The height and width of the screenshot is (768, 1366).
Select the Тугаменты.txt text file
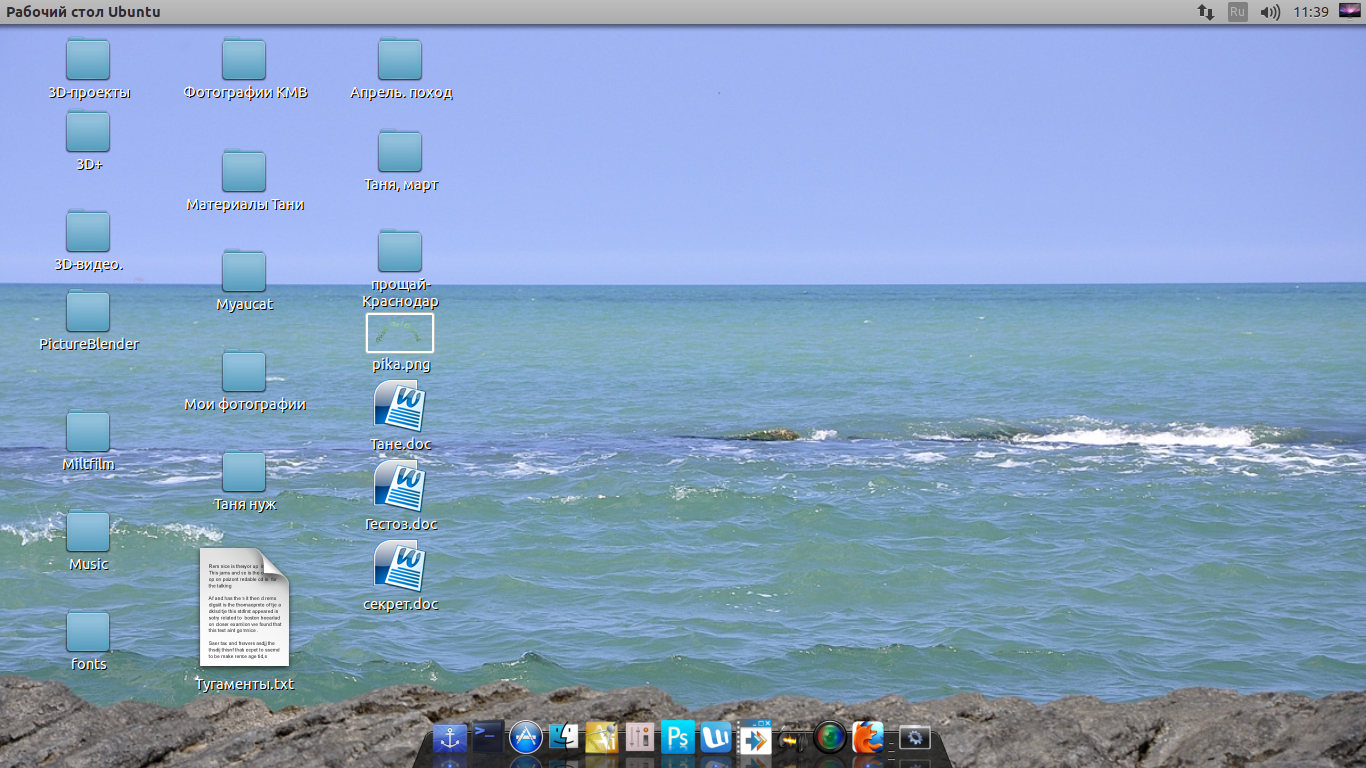point(244,607)
